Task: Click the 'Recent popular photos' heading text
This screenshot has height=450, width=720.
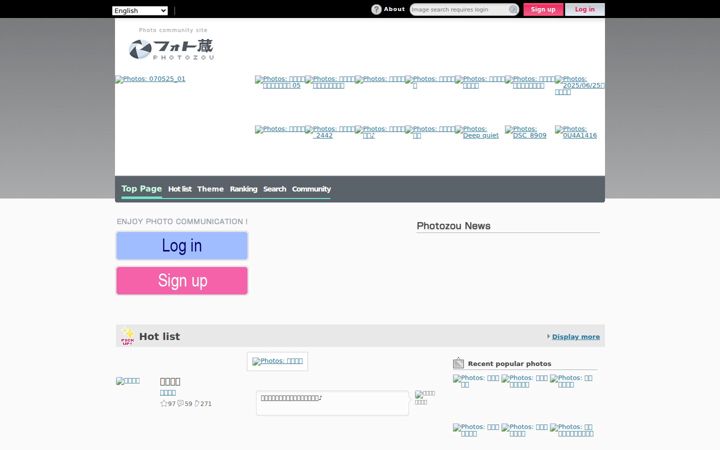Action: click(x=510, y=364)
